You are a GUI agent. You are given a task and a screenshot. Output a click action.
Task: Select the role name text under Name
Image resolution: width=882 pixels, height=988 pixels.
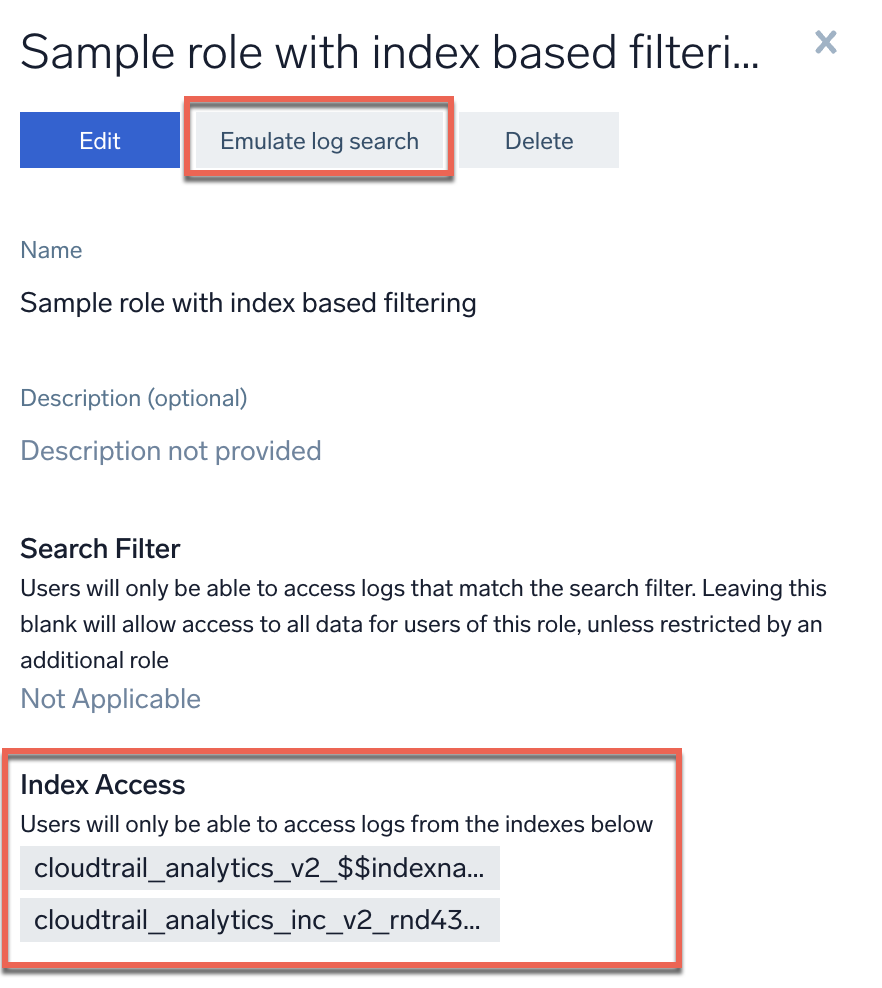click(247, 302)
